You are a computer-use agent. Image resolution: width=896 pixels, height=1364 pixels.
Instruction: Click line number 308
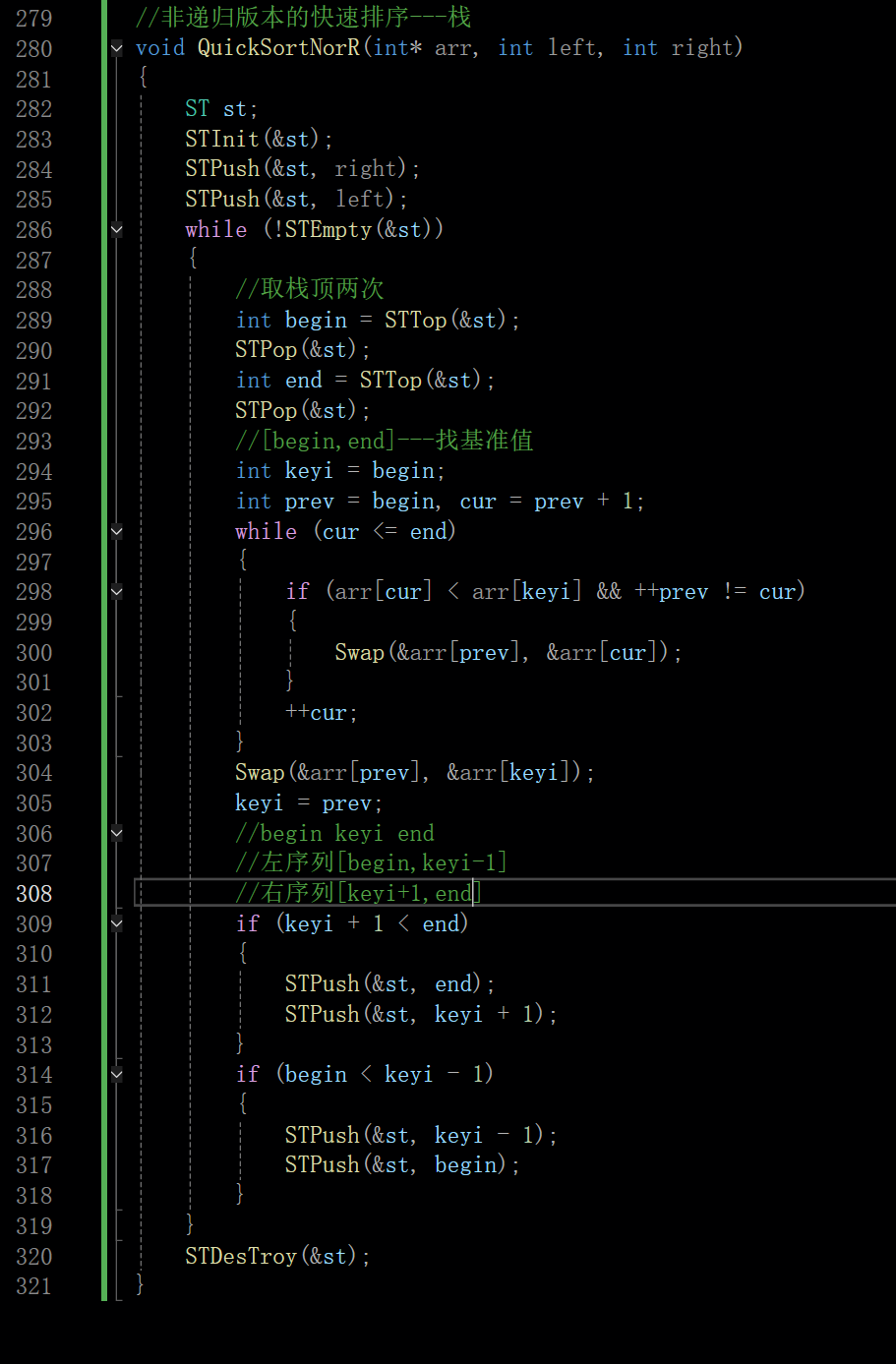[34, 894]
